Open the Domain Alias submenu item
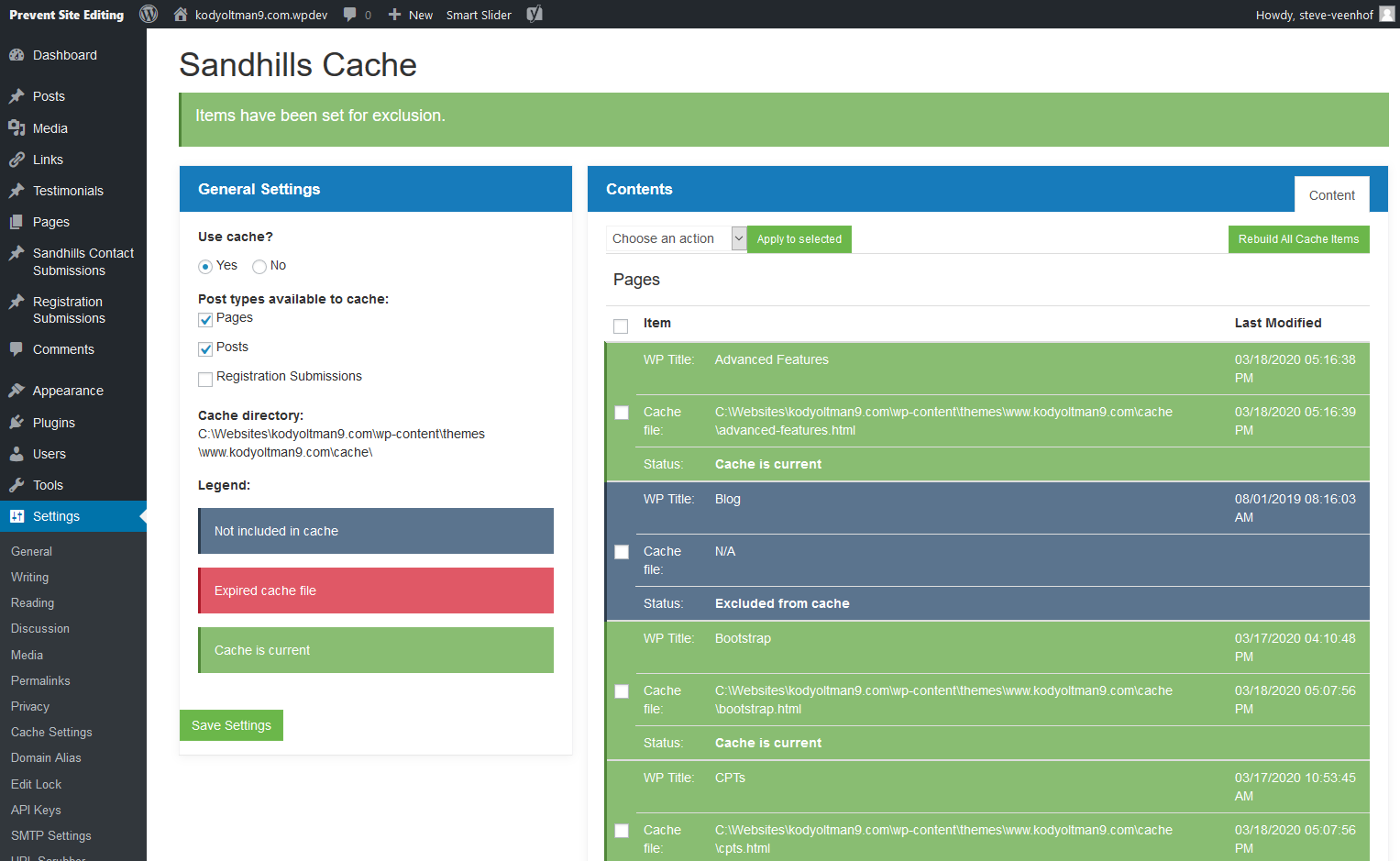This screenshot has width=1400, height=861. (46, 757)
